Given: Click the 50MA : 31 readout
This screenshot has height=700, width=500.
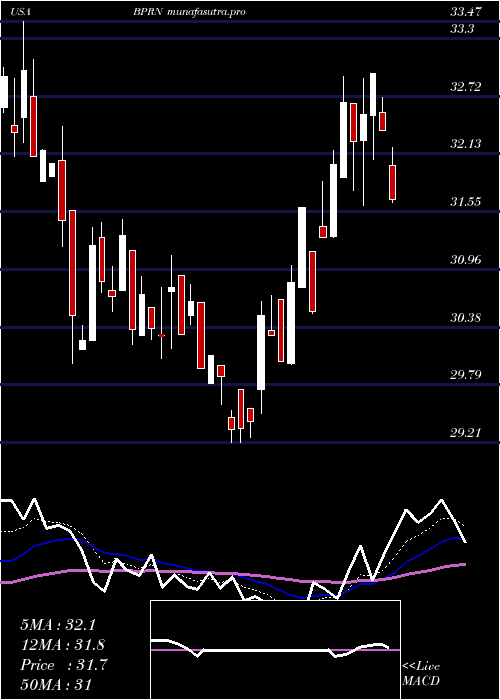Looking at the screenshot, I should click(56, 685).
